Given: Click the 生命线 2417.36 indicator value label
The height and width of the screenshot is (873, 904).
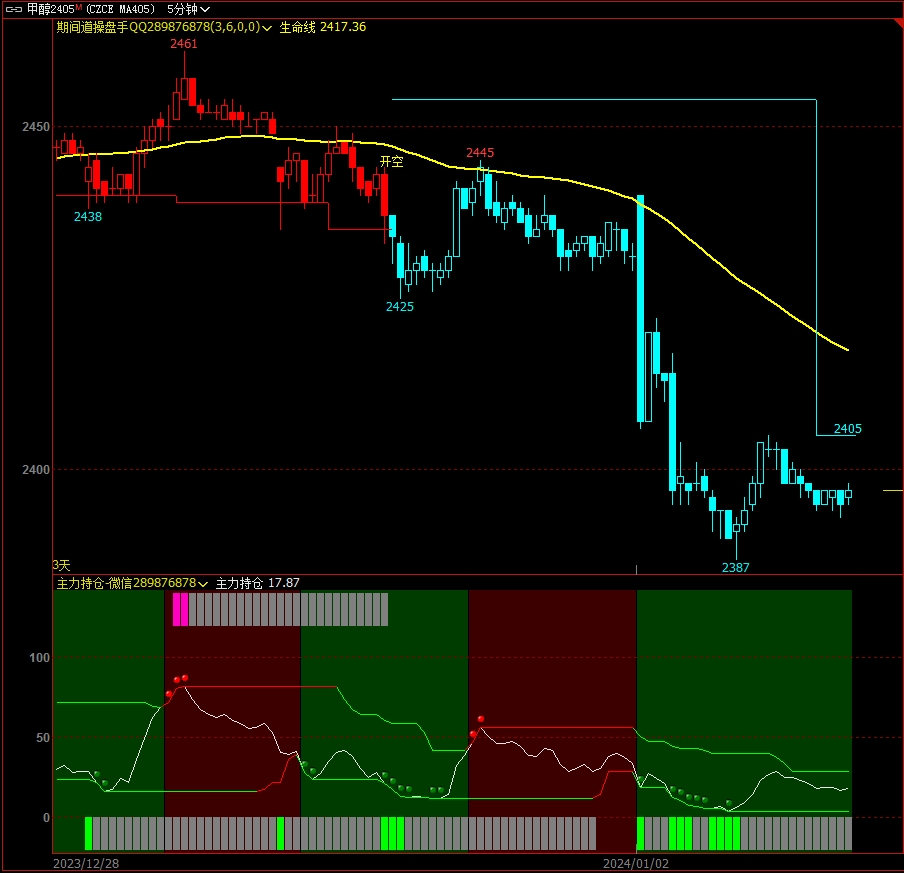Looking at the screenshot, I should (x=322, y=27).
